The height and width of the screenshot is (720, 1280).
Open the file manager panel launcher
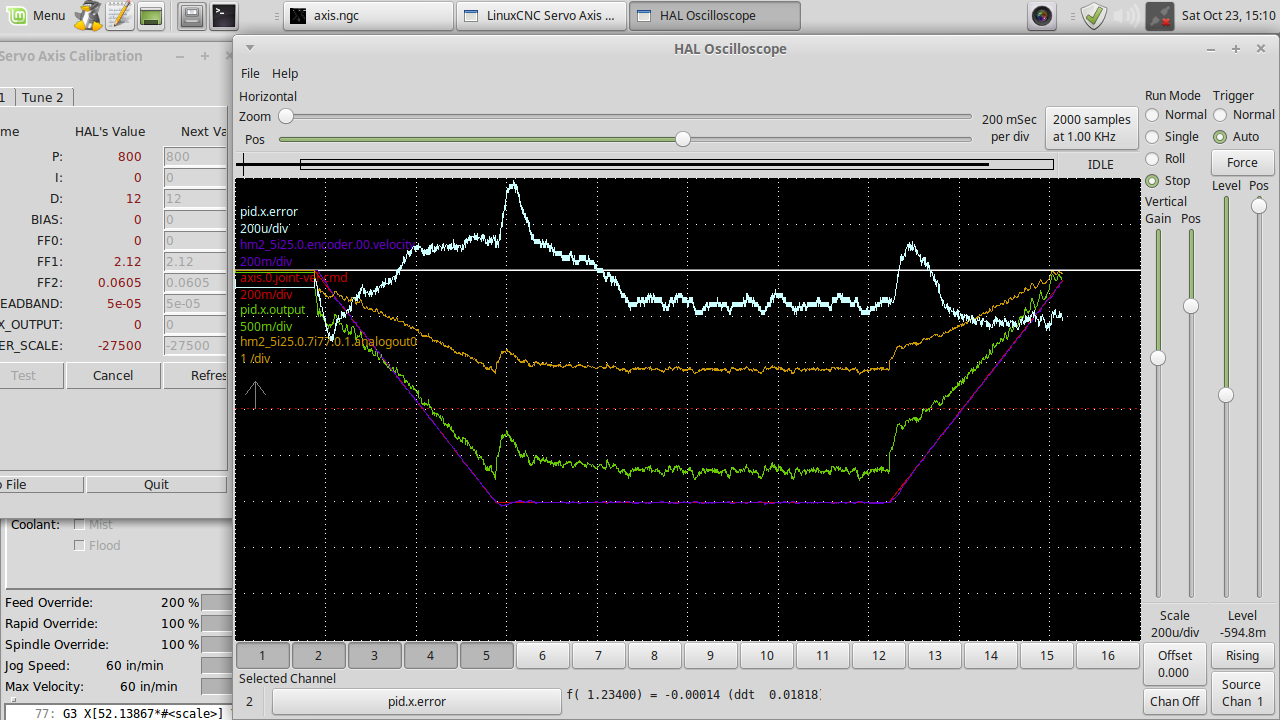click(193, 15)
